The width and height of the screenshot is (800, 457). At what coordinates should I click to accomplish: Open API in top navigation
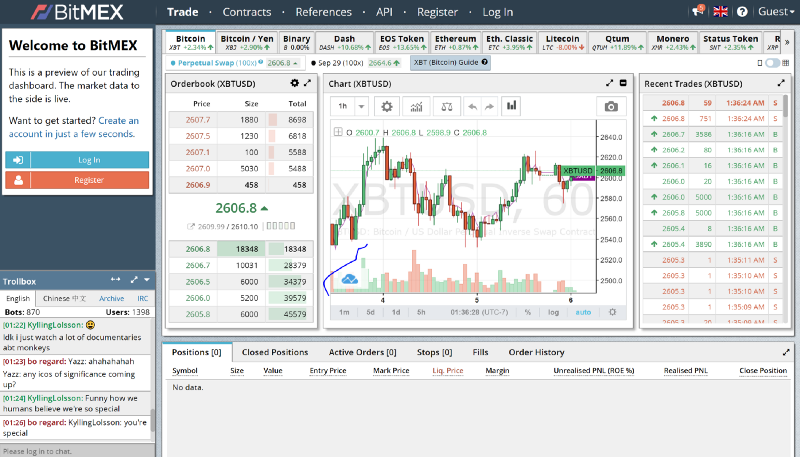coord(384,12)
